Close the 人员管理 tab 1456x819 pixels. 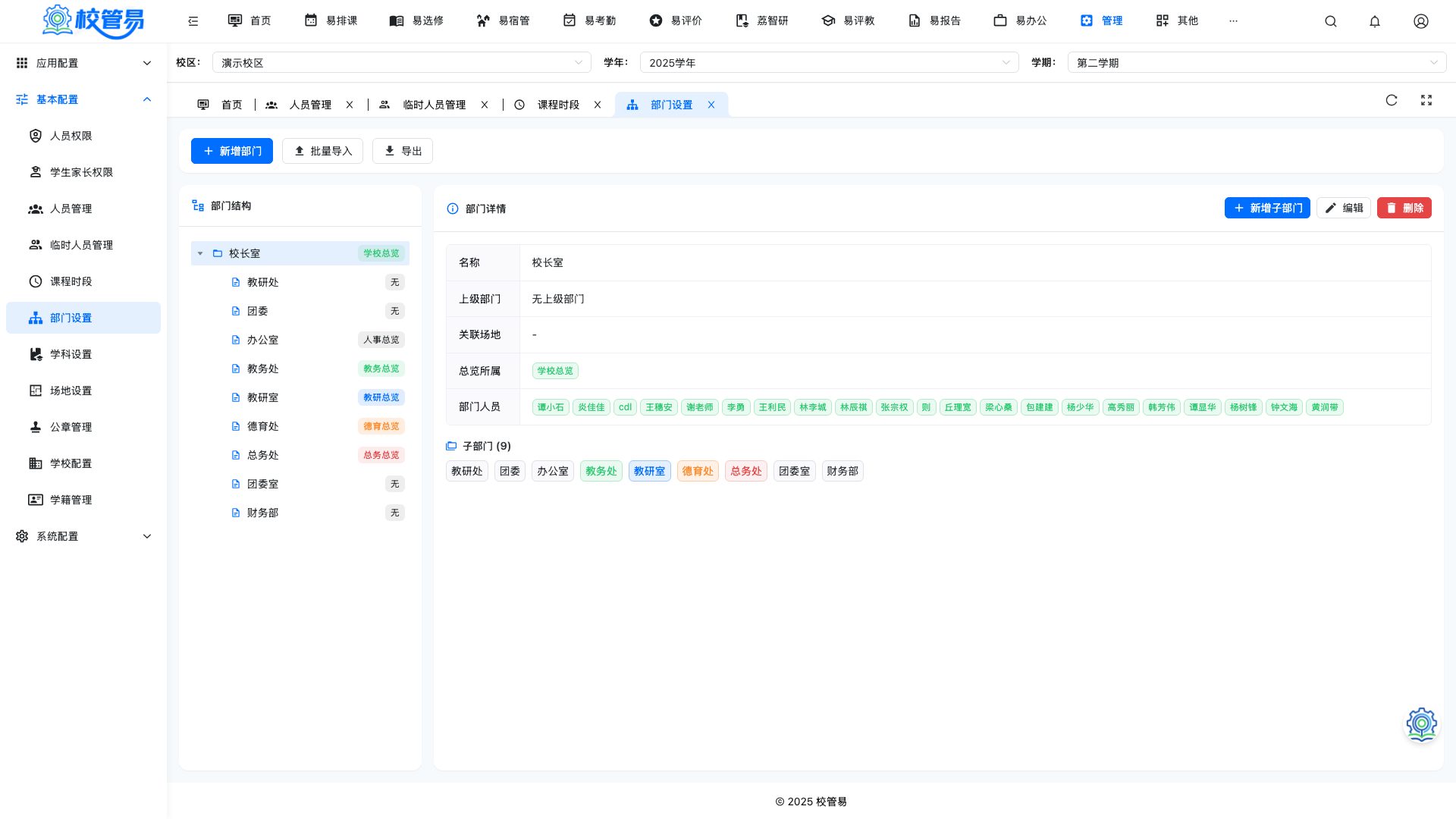tap(350, 105)
